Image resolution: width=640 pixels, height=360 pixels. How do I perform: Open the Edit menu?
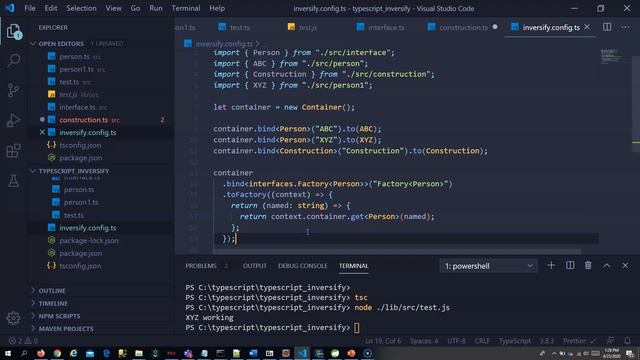(51, 8)
